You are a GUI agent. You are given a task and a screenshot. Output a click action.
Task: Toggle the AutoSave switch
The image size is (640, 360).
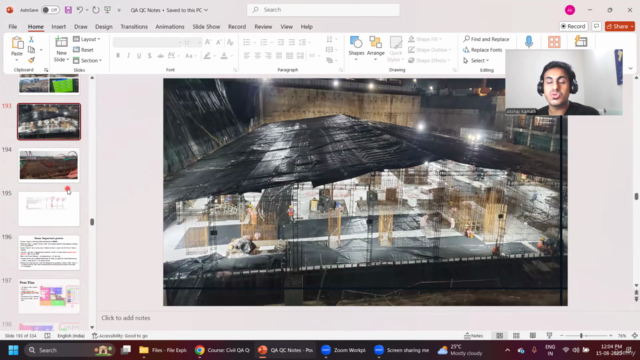[x=50, y=10]
